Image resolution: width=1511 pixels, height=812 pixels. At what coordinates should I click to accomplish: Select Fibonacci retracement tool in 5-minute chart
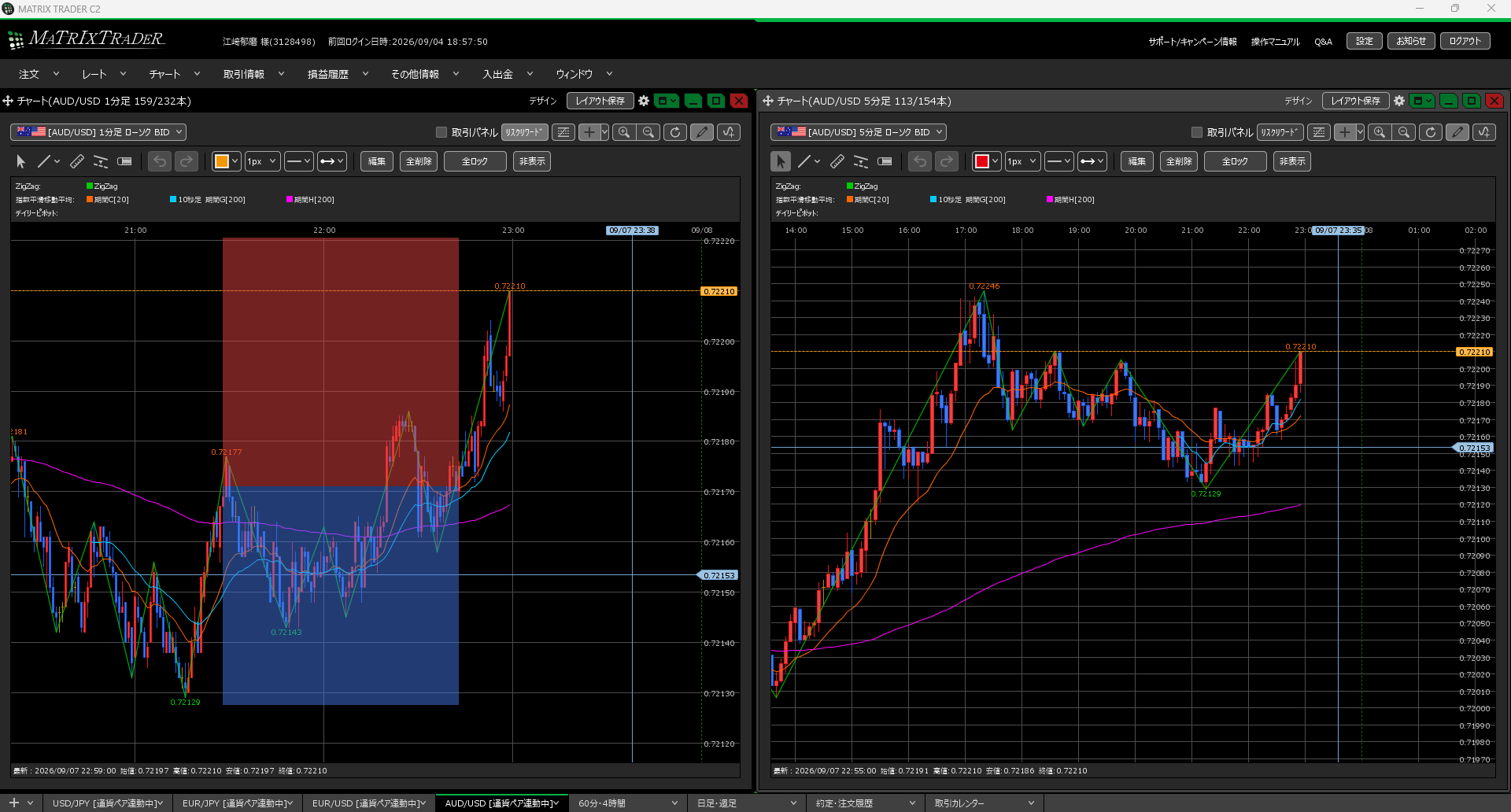tap(861, 161)
